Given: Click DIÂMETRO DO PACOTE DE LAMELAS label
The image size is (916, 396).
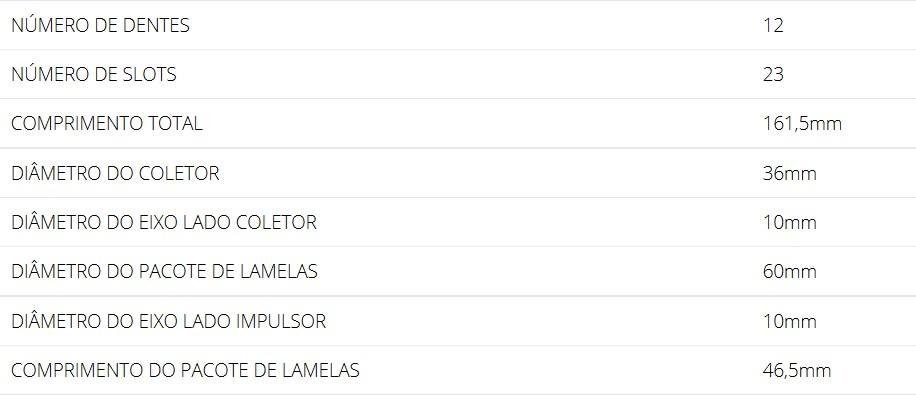Looking at the screenshot, I should coord(164,271).
